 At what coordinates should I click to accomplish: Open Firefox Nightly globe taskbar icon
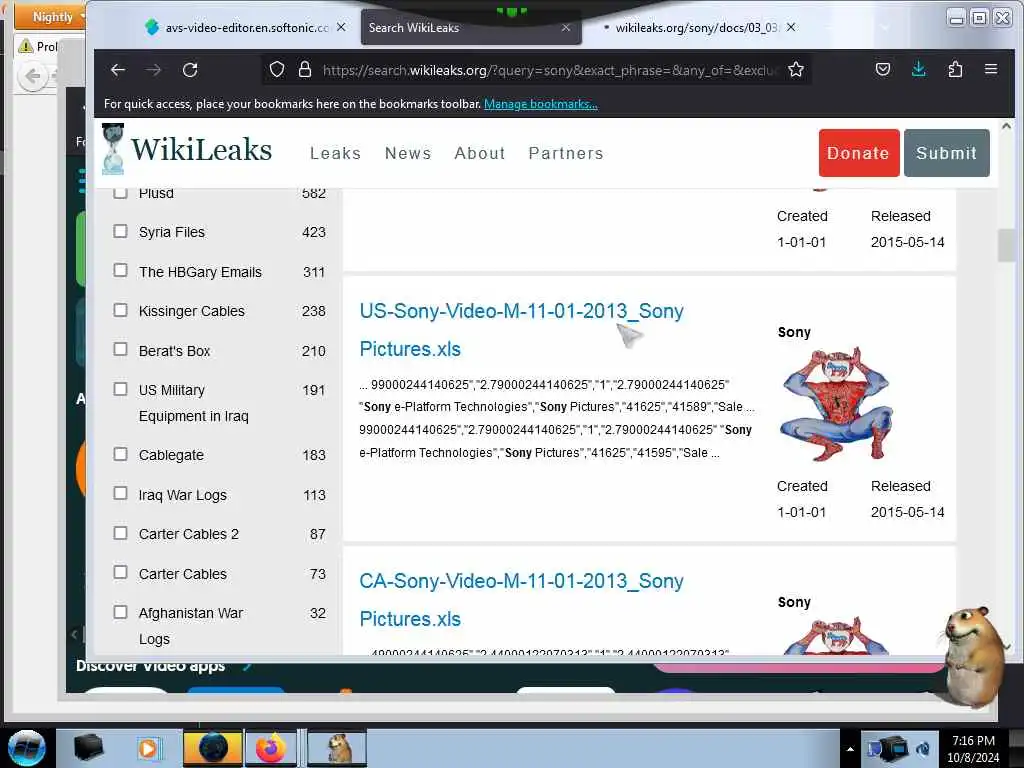(212, 748)
